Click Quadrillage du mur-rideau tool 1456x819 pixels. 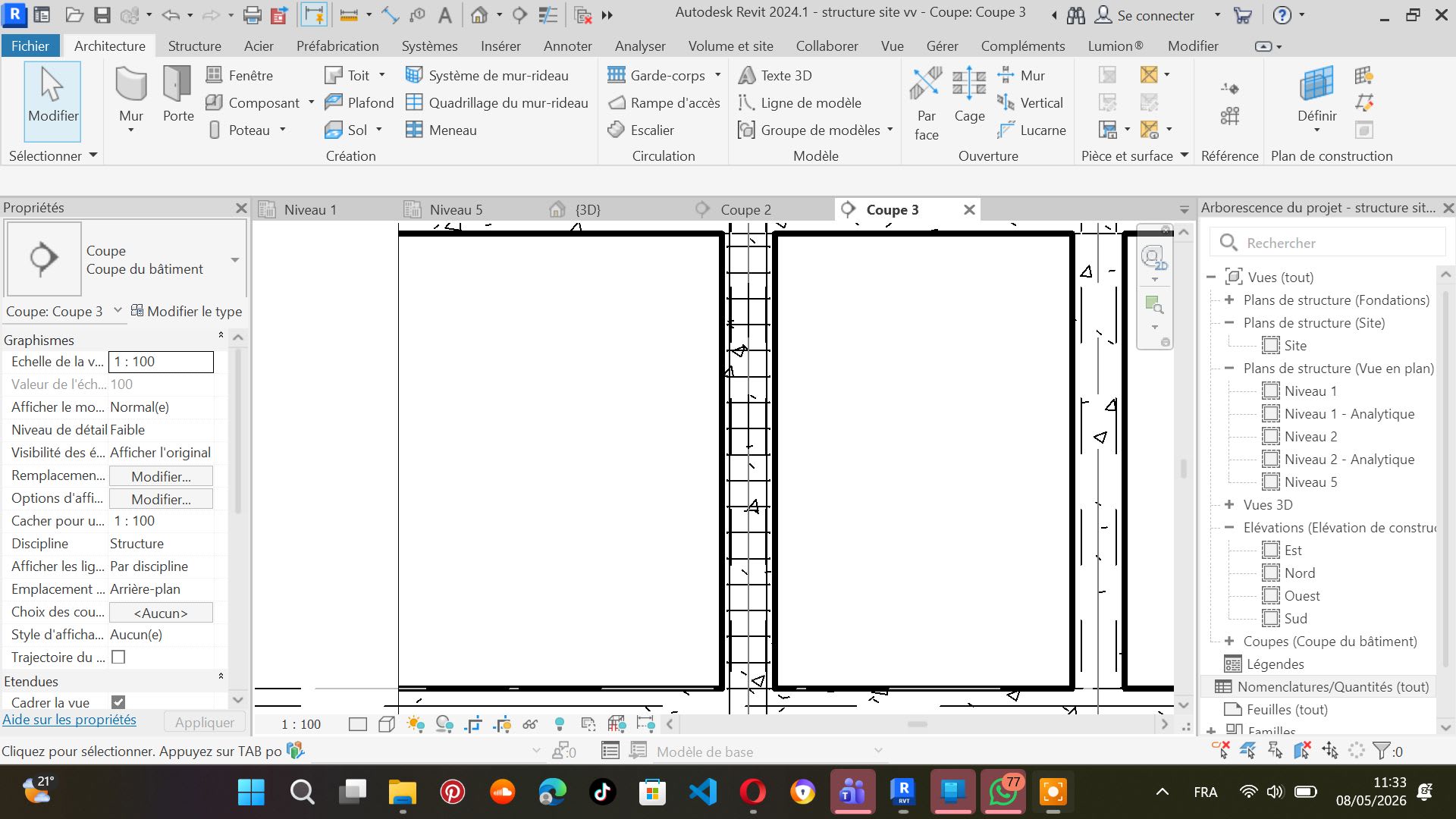click(497, 102)
